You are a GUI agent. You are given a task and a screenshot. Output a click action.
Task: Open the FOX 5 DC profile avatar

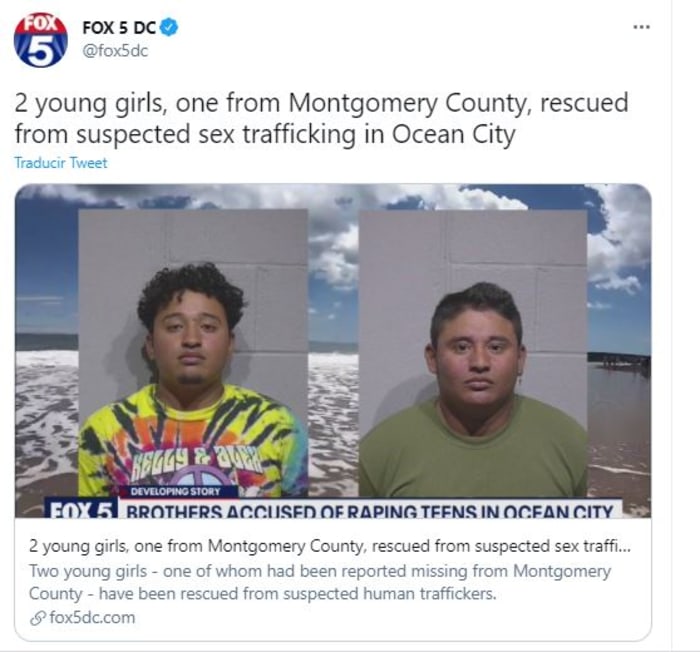pyautogui.click(x=41, y=40)
